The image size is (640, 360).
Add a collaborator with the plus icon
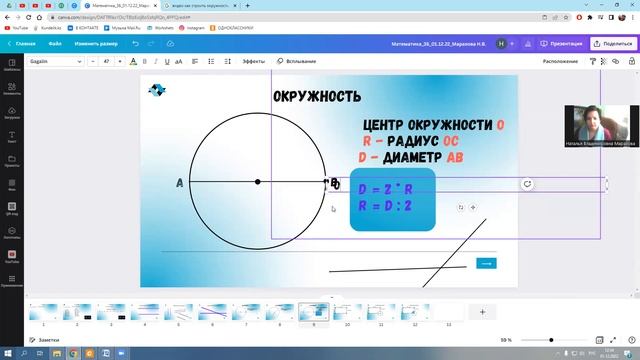tap(512, 44)
